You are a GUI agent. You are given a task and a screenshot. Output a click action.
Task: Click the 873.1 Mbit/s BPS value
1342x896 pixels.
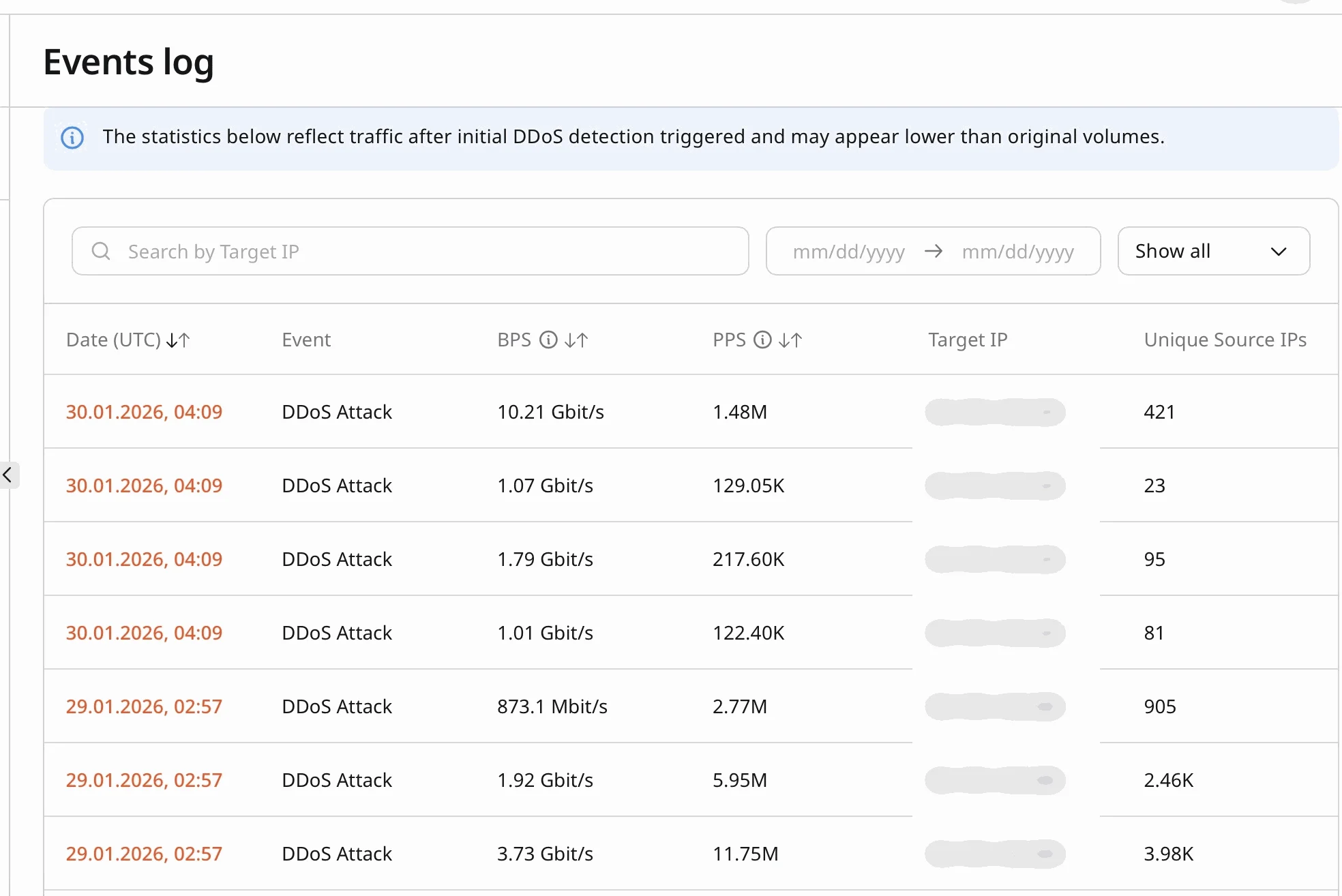(552, 706)
